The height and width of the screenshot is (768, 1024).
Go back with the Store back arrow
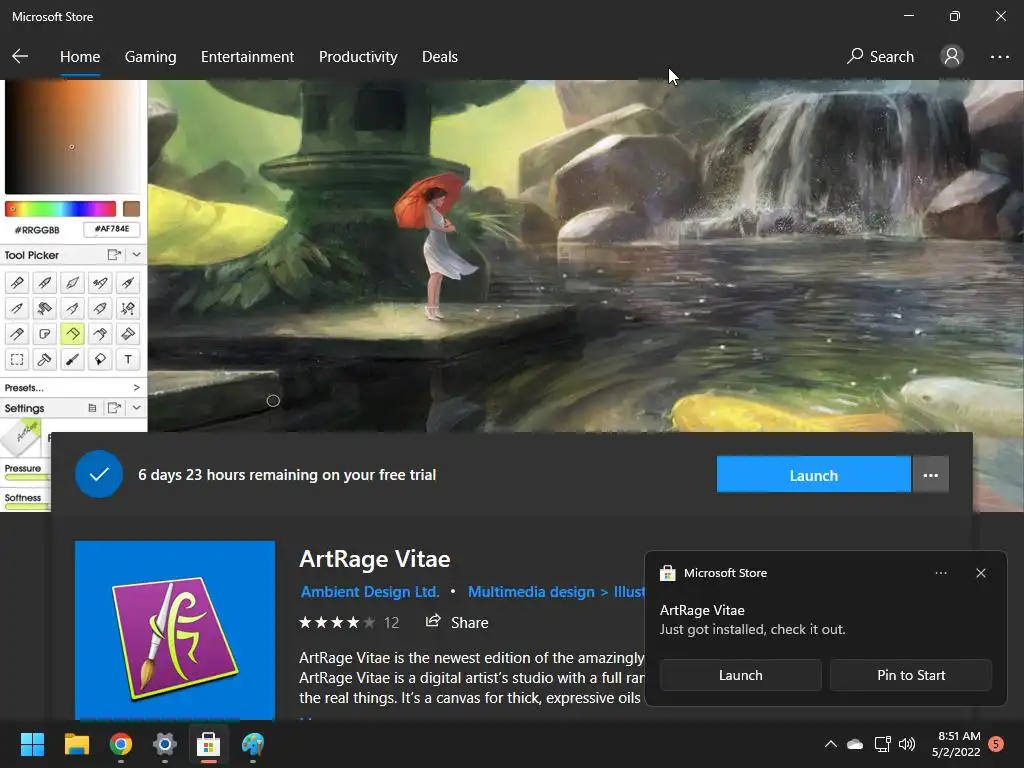point(20,56)
